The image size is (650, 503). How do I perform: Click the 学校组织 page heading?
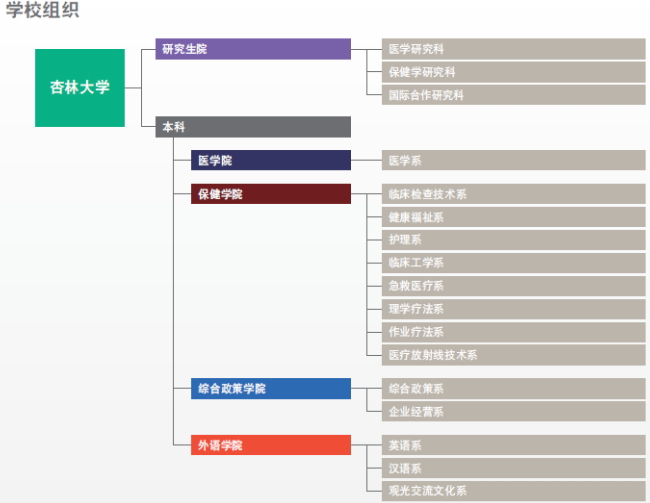click(x=42, y=10)
